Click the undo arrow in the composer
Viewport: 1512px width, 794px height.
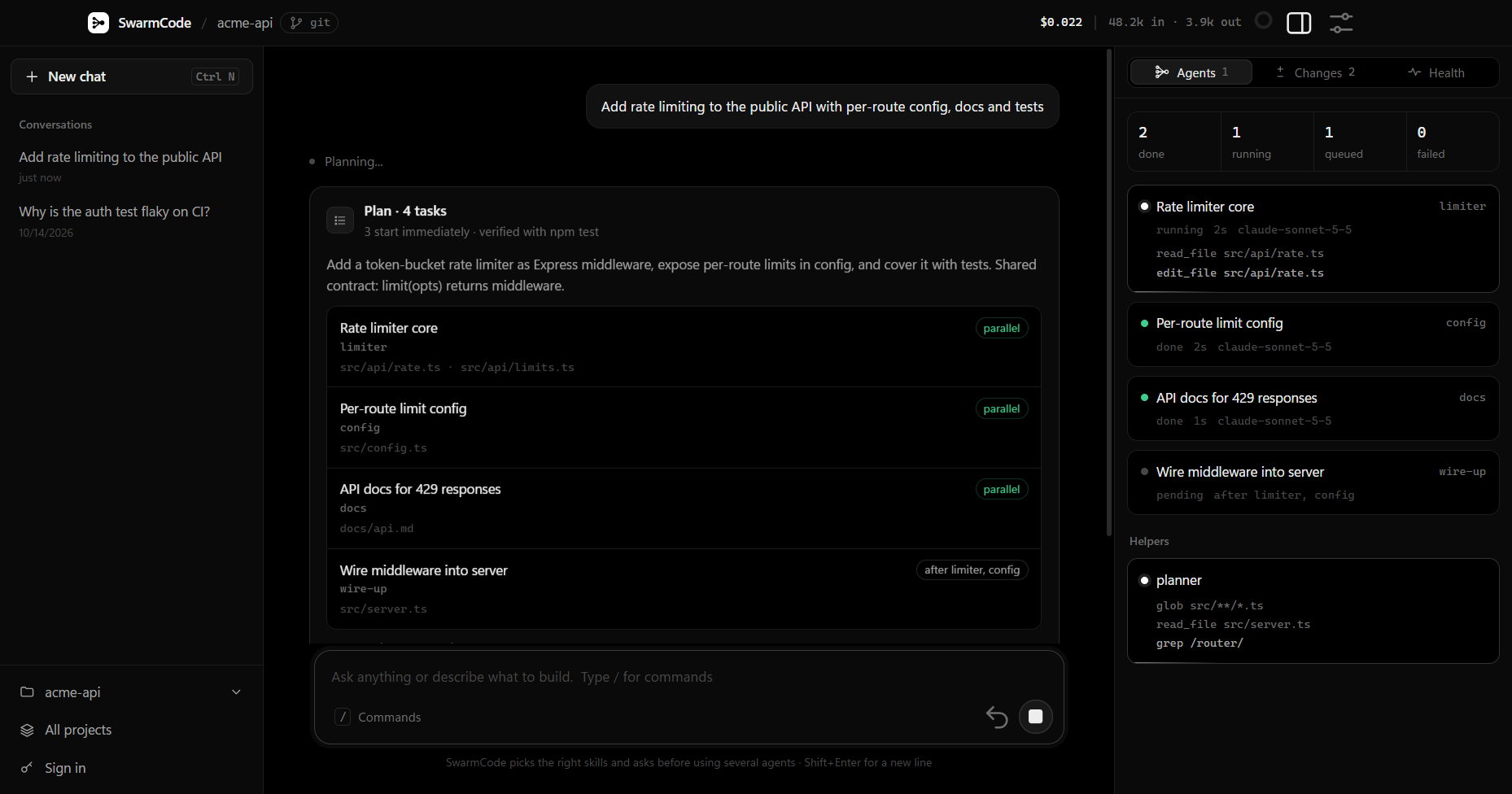point(997,717)
